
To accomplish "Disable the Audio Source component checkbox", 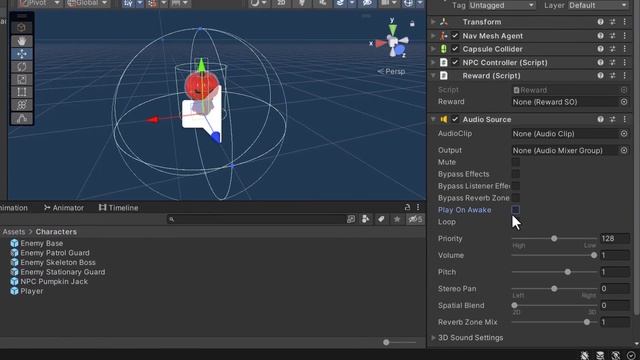I will tap(455, 119).
